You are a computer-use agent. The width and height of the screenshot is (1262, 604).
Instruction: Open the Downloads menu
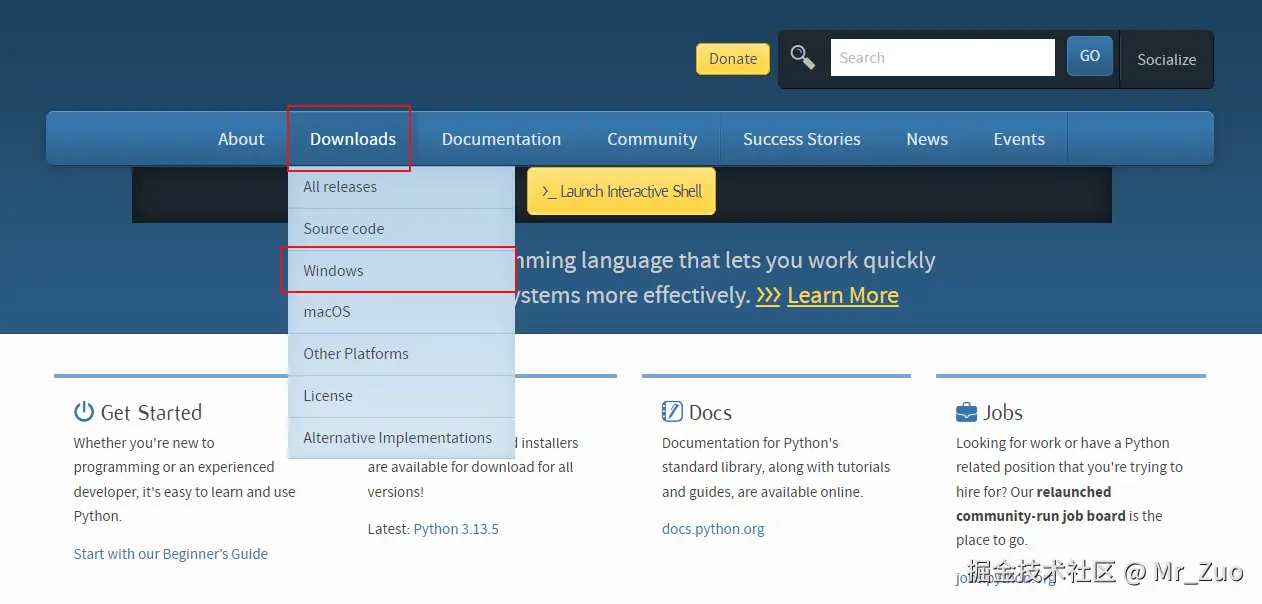[x=353, y=139]
